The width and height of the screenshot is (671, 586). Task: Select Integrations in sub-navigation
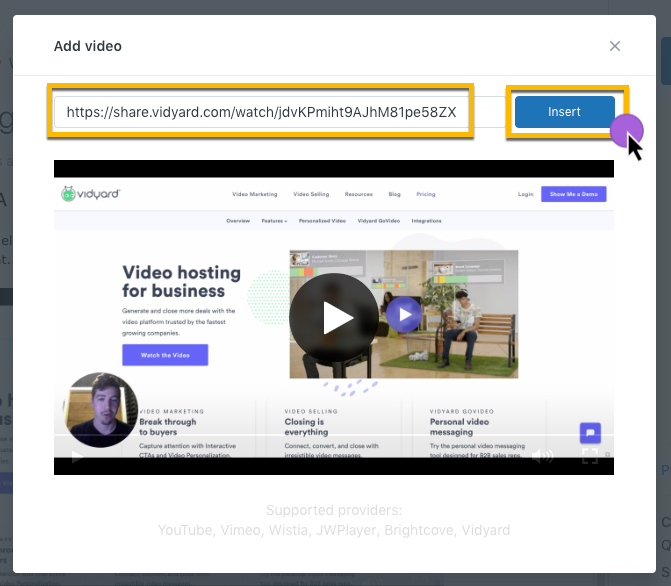(426, 221)
